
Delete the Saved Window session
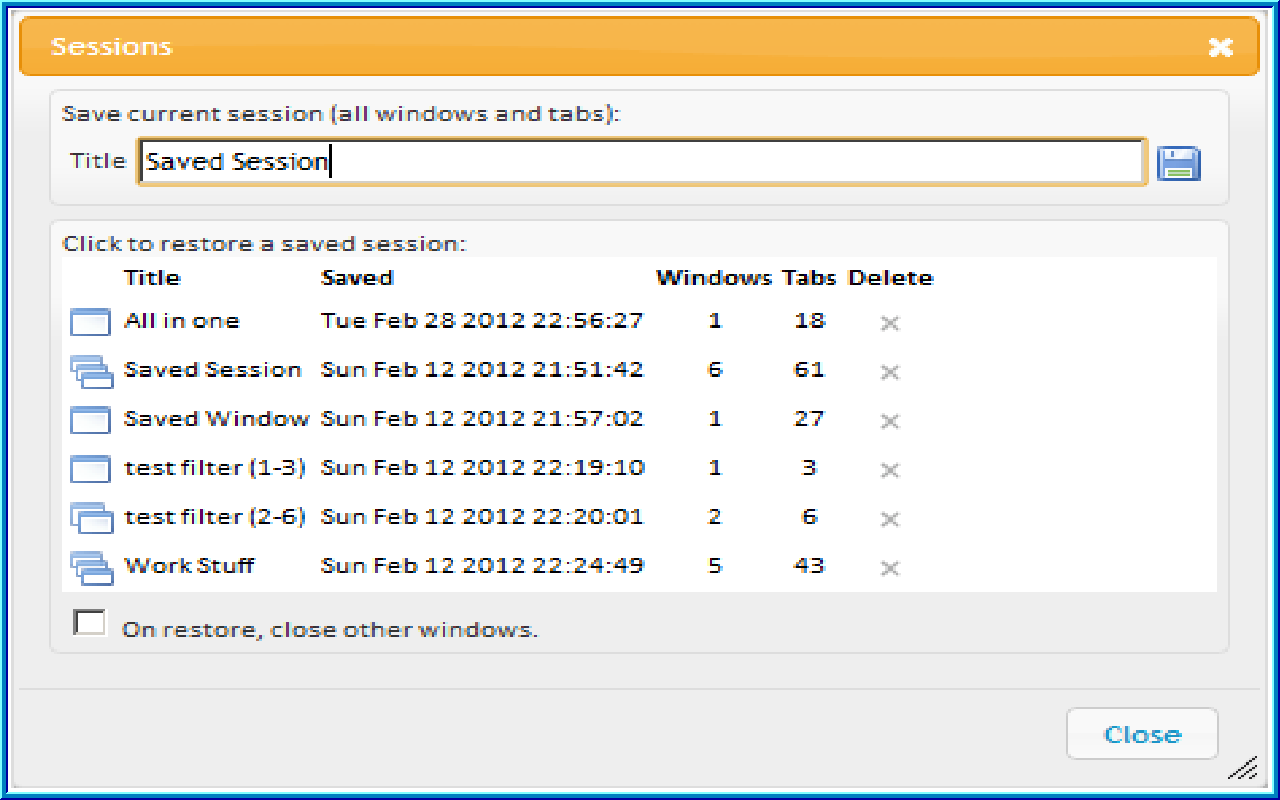click(x=889, y=421)
